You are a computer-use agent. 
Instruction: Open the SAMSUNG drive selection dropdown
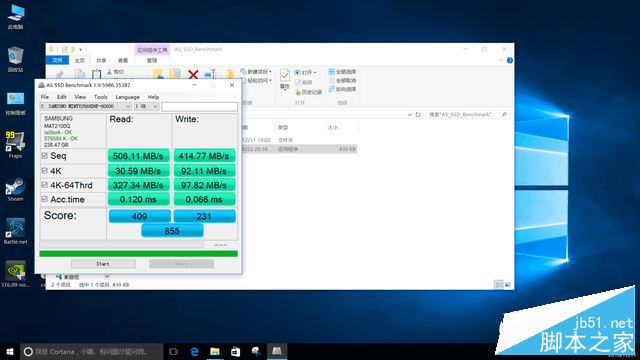(86, 107)
